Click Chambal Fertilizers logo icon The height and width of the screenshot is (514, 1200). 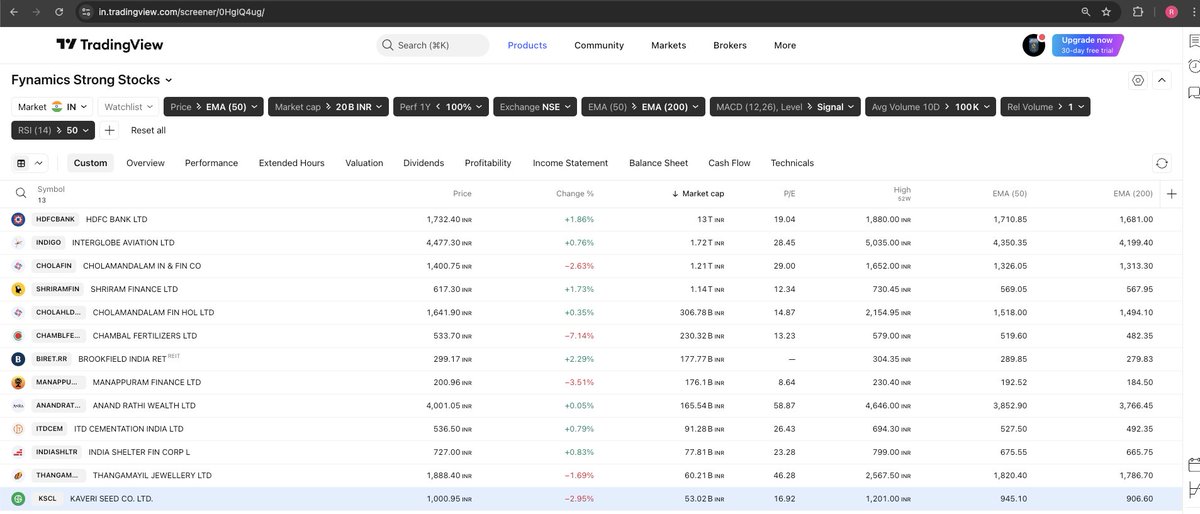tap(18, 335)
